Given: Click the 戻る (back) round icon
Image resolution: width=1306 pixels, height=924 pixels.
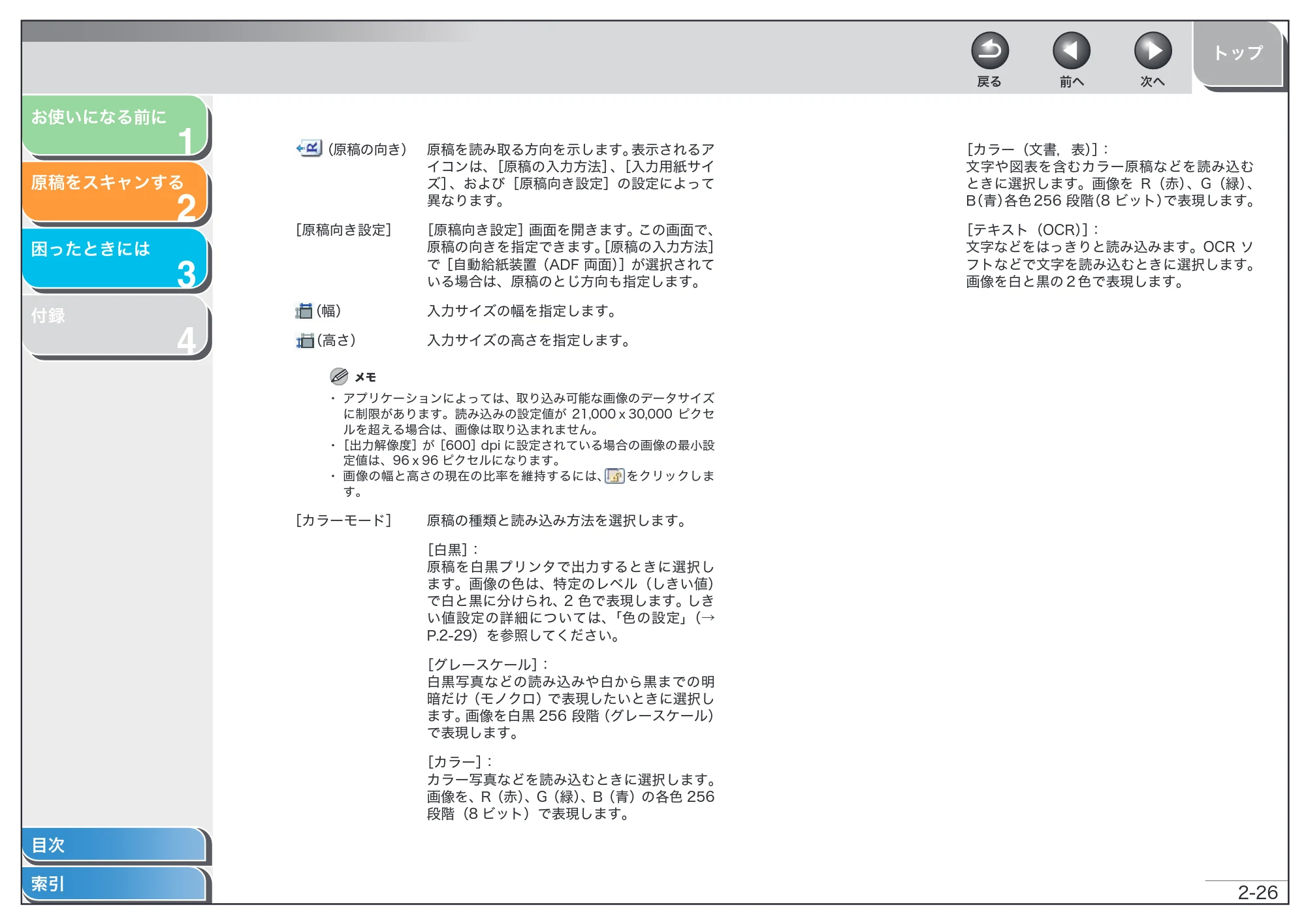Looking at the screenshot, I should (x=989, y=51).
